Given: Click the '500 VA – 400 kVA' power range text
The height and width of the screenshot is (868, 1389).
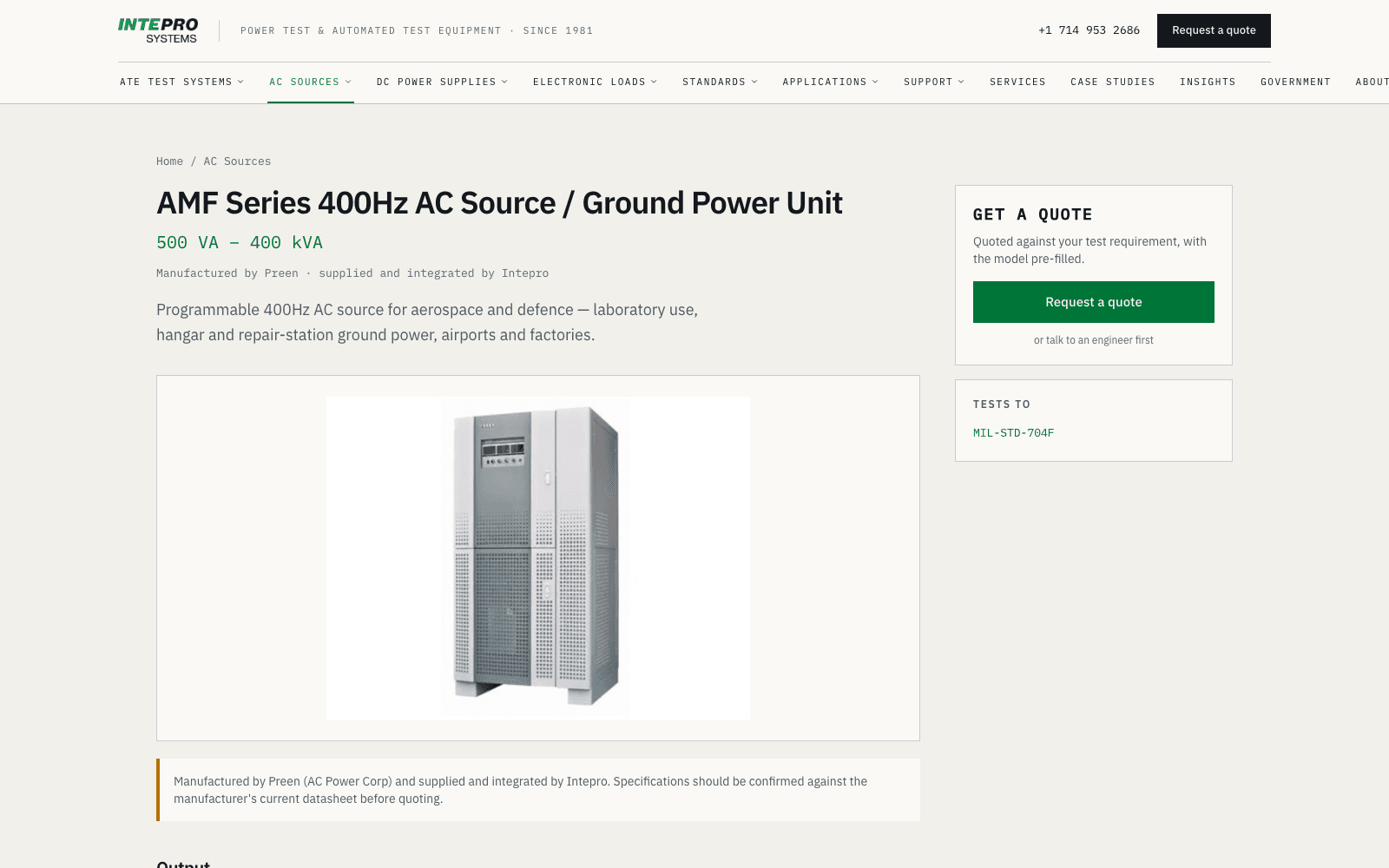Looking at the screenshot, I should (x=240, y=243).
